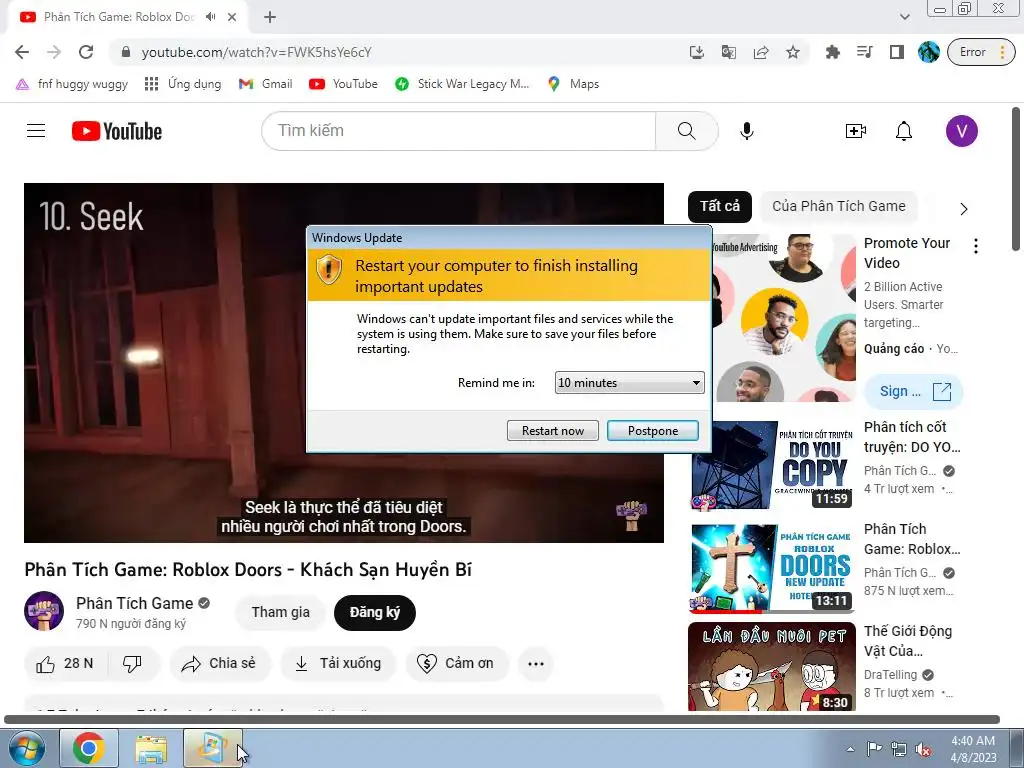
Task: Go back with the browser back arrow
Action: (x=22, y=52)
